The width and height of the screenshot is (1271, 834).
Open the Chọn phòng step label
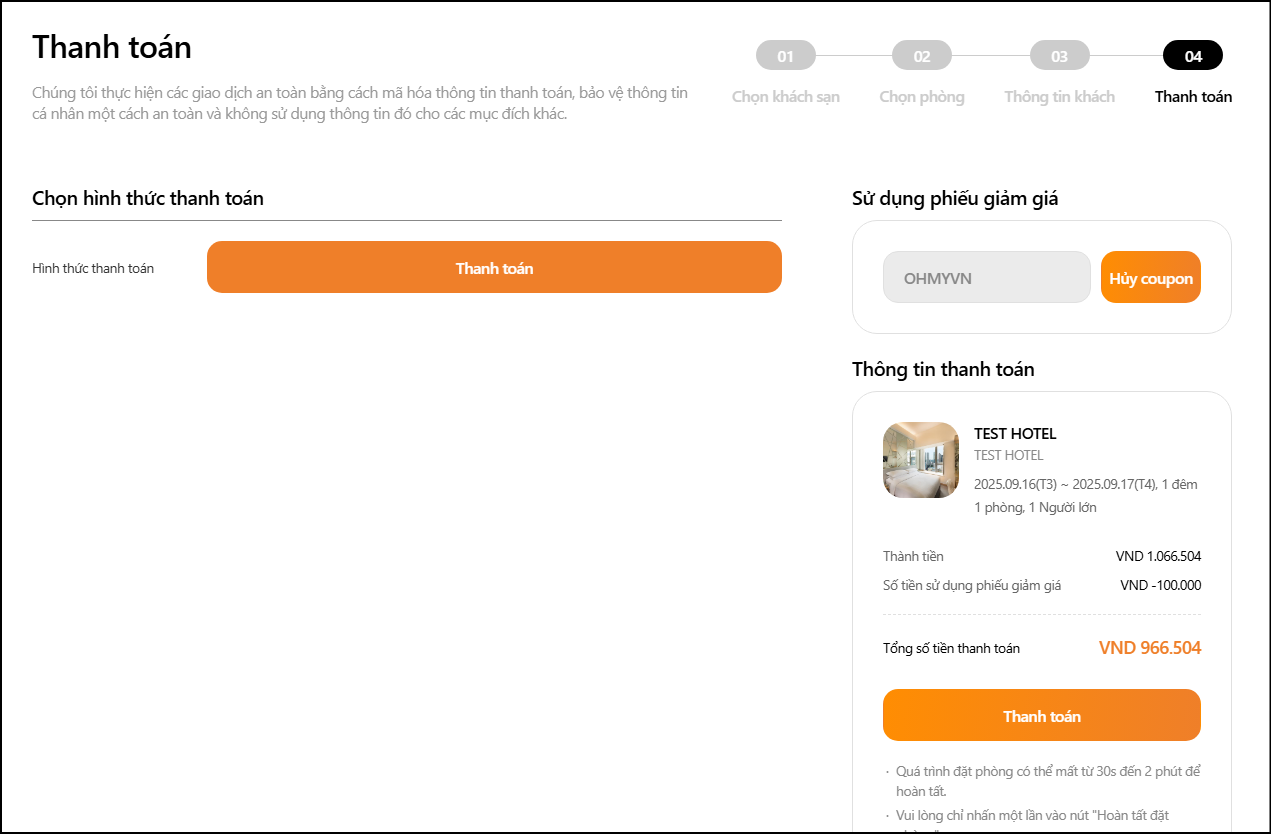[x=921, y=97]
